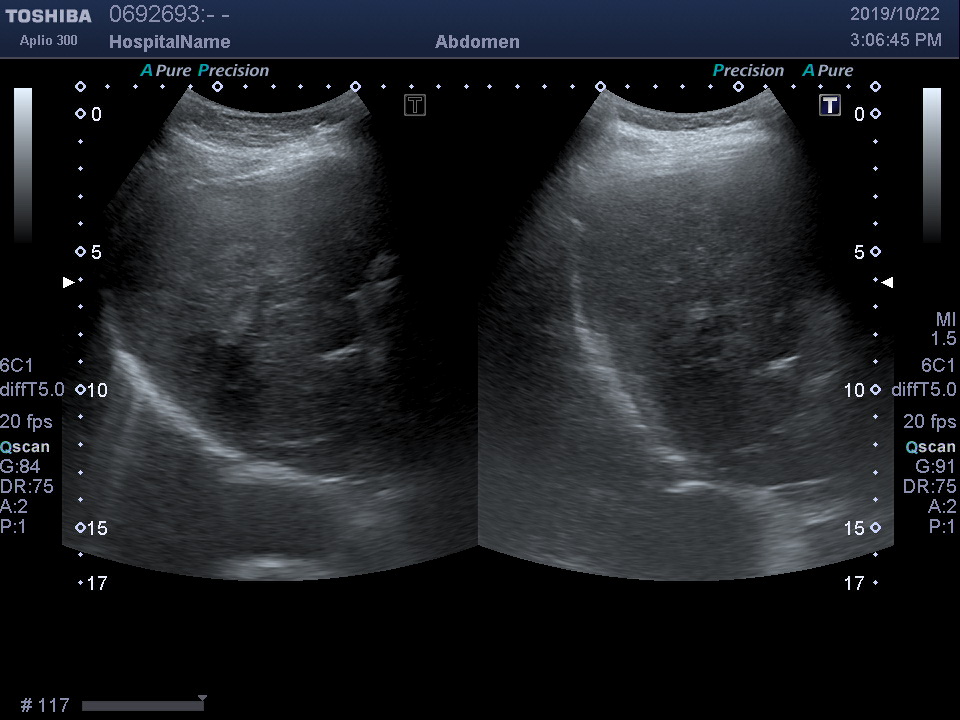The image size is (960, 720).
Task: Click the right A:2 value
Action: click(942, 506)
